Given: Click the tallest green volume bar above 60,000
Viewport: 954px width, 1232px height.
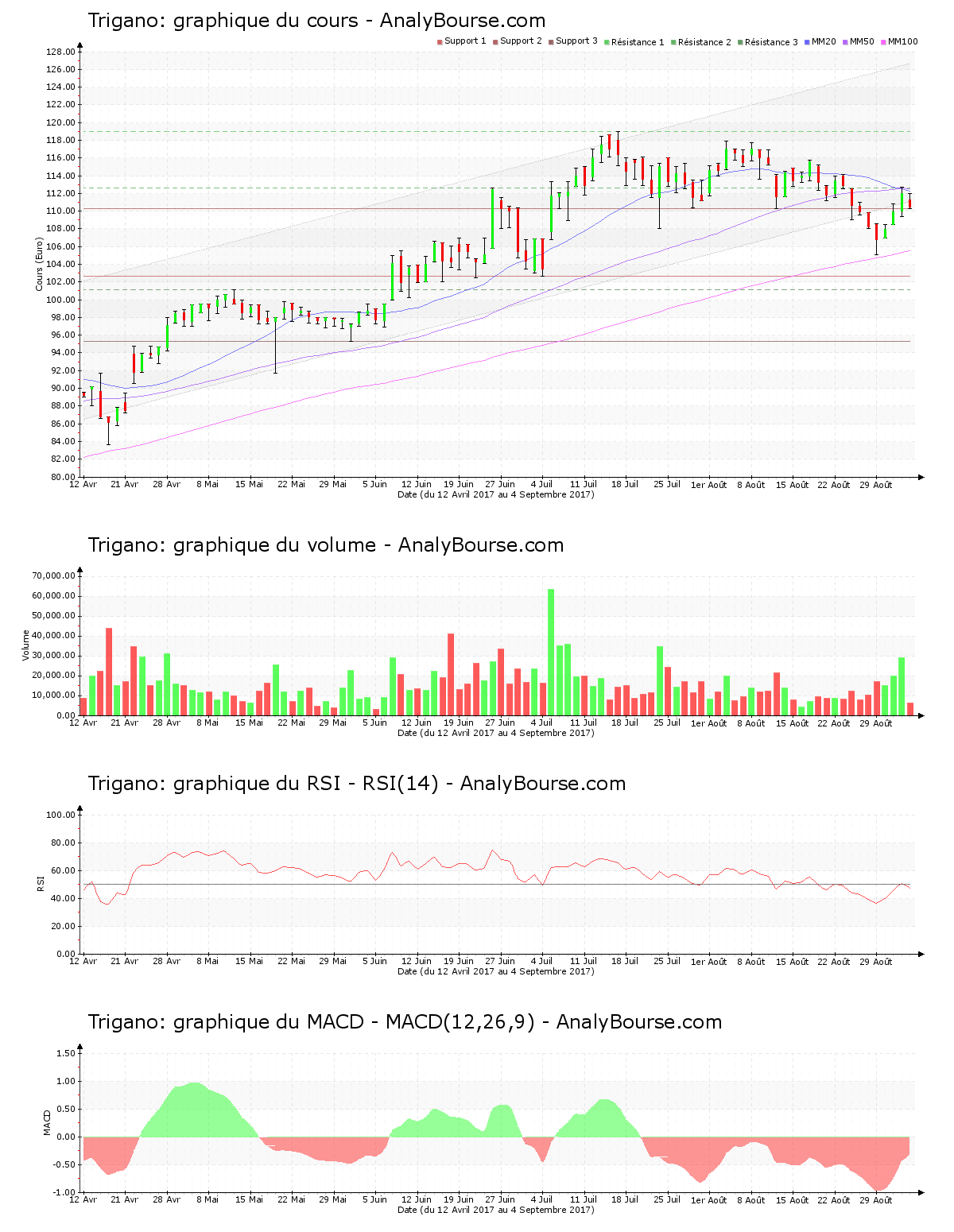Looking at the screenshot, I should (551, 652).
